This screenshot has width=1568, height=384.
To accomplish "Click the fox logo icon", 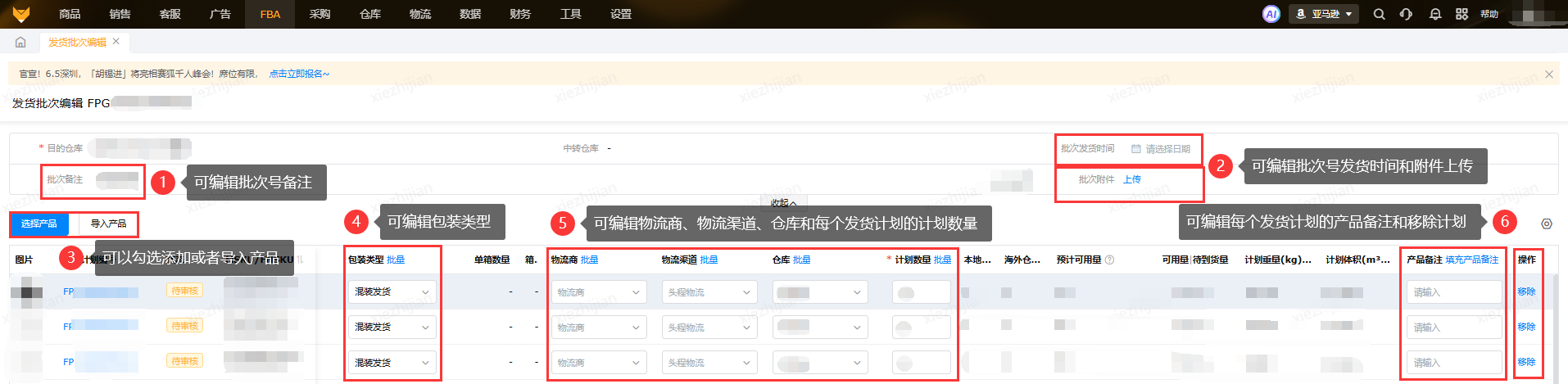I will tap(21, 14).
